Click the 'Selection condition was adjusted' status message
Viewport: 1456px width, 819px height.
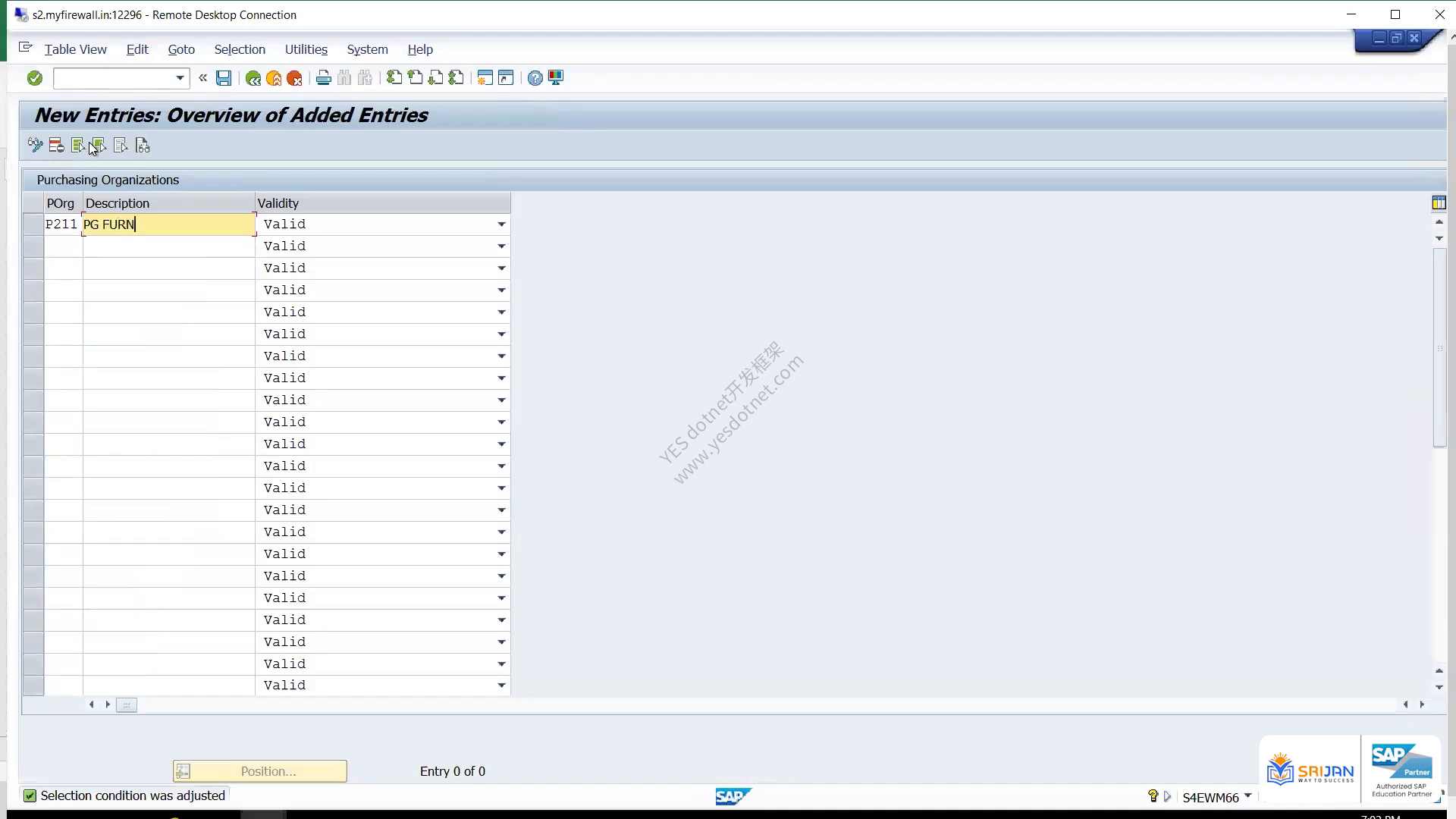tap(133, 795)
